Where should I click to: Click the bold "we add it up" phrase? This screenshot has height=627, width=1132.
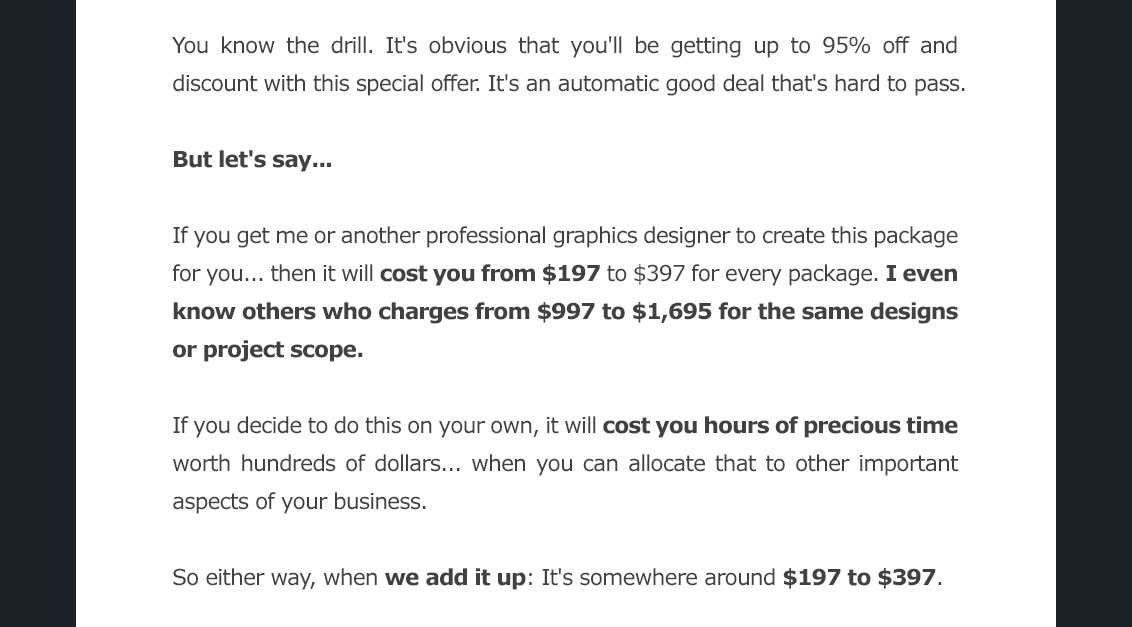[455, 578]
